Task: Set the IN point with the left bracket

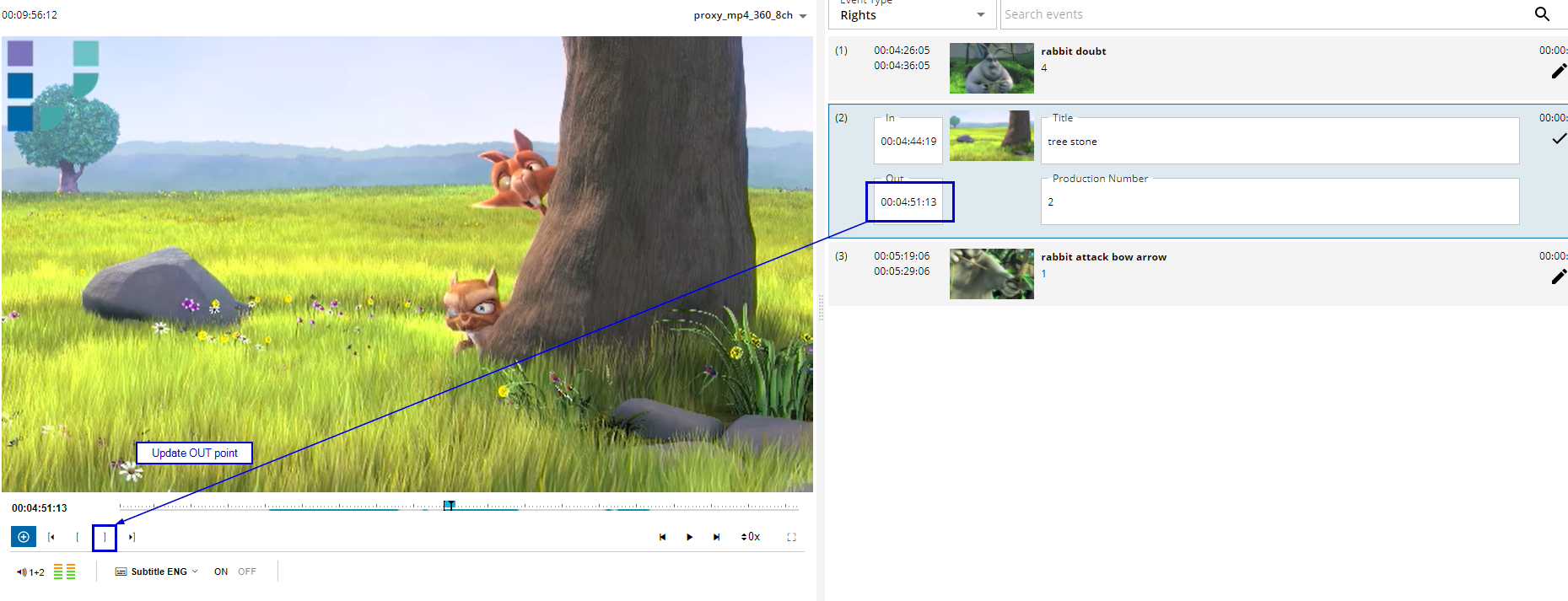Action: pos(78,537)
